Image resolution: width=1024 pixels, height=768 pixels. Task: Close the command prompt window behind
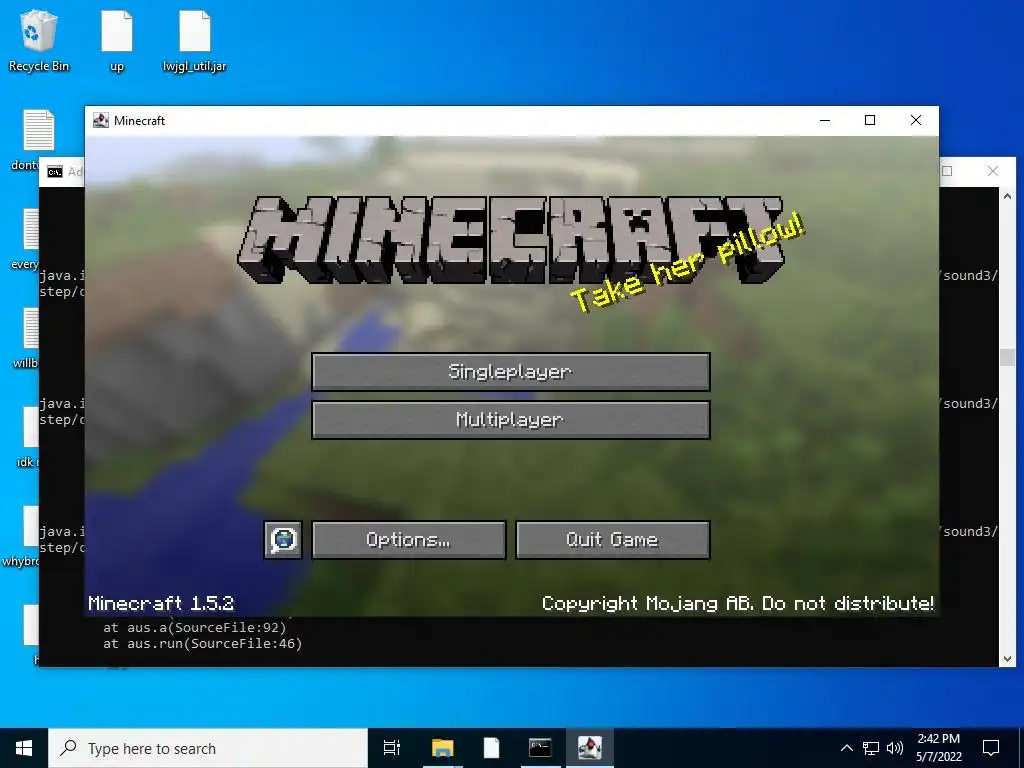click(993, 171)
